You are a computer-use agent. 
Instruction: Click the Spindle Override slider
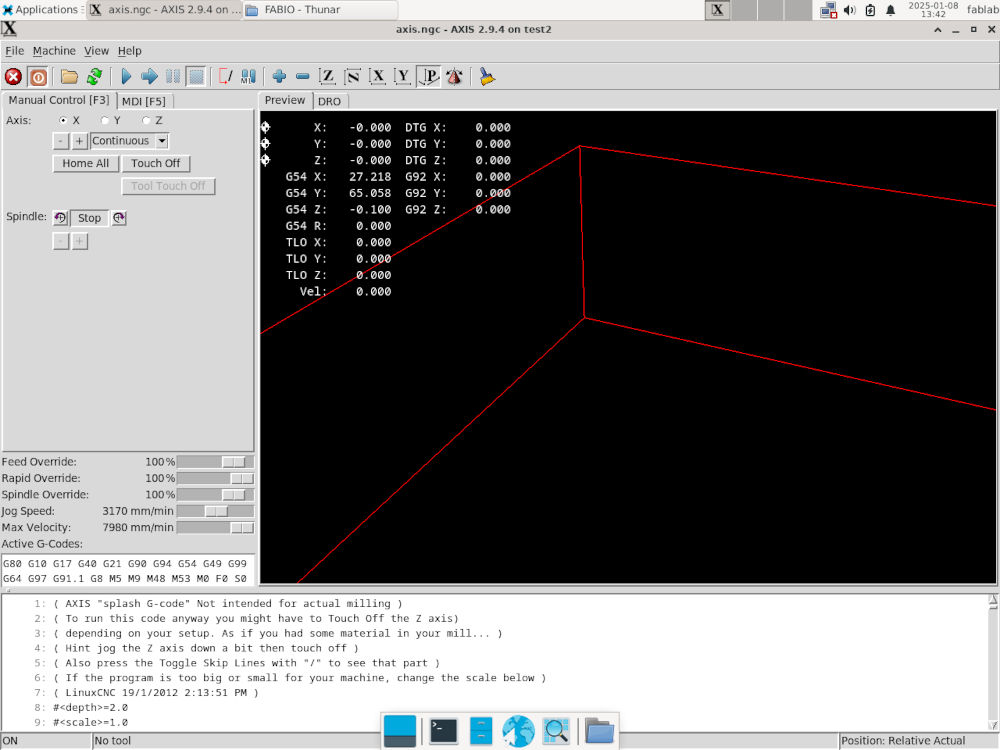click(215, 495)
